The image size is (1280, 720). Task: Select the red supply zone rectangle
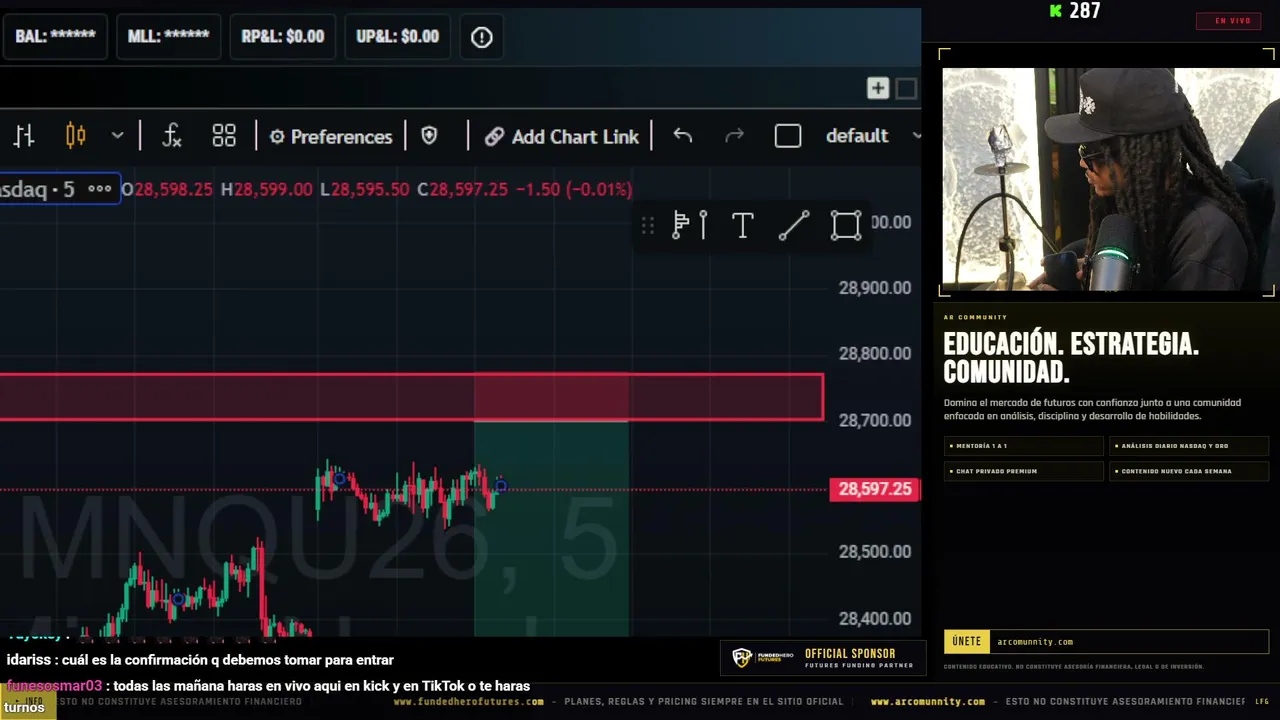412,397
